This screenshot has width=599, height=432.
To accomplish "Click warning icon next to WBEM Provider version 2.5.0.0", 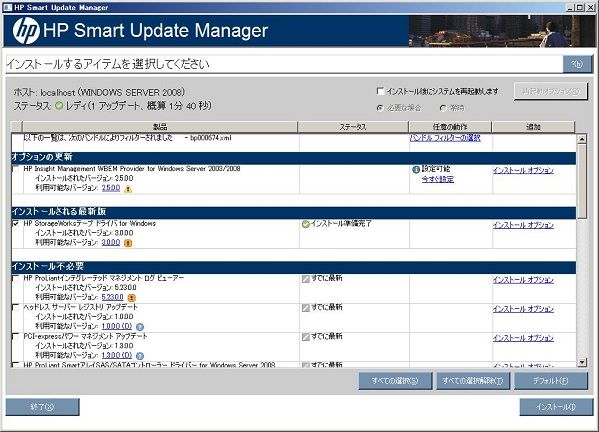I will [128, 189].
